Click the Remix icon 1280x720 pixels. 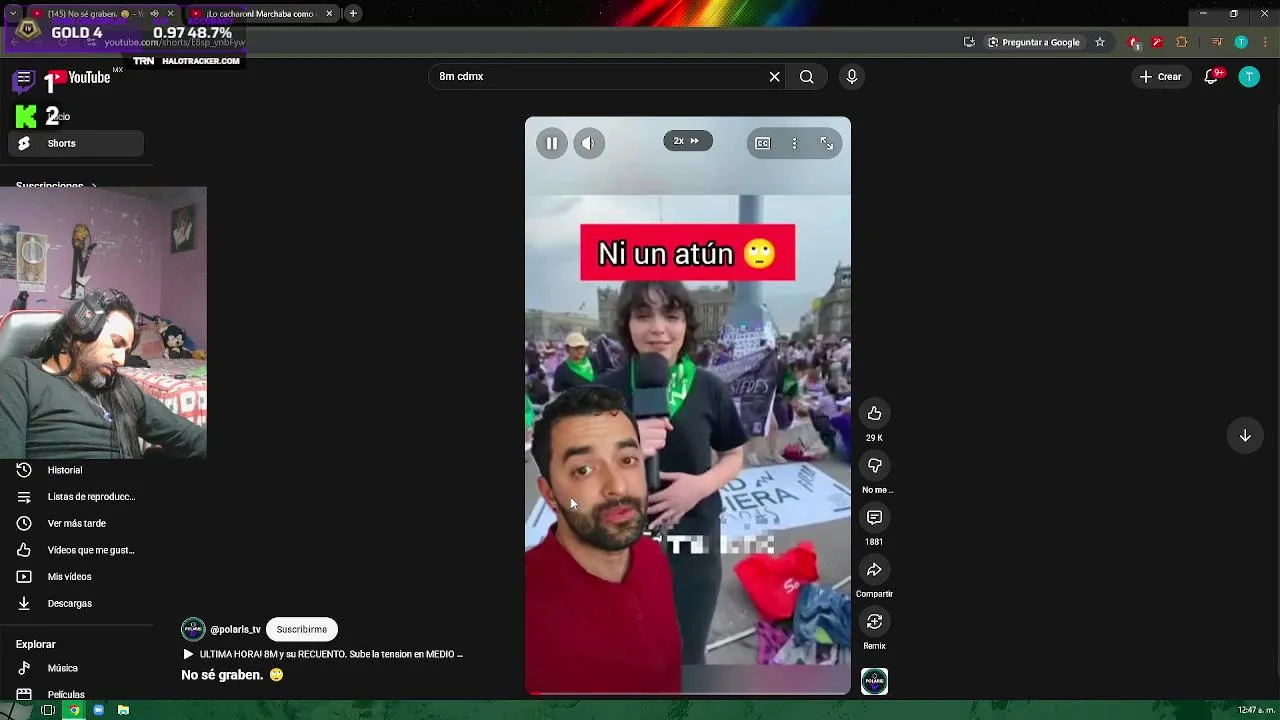(x=874, y=622)
